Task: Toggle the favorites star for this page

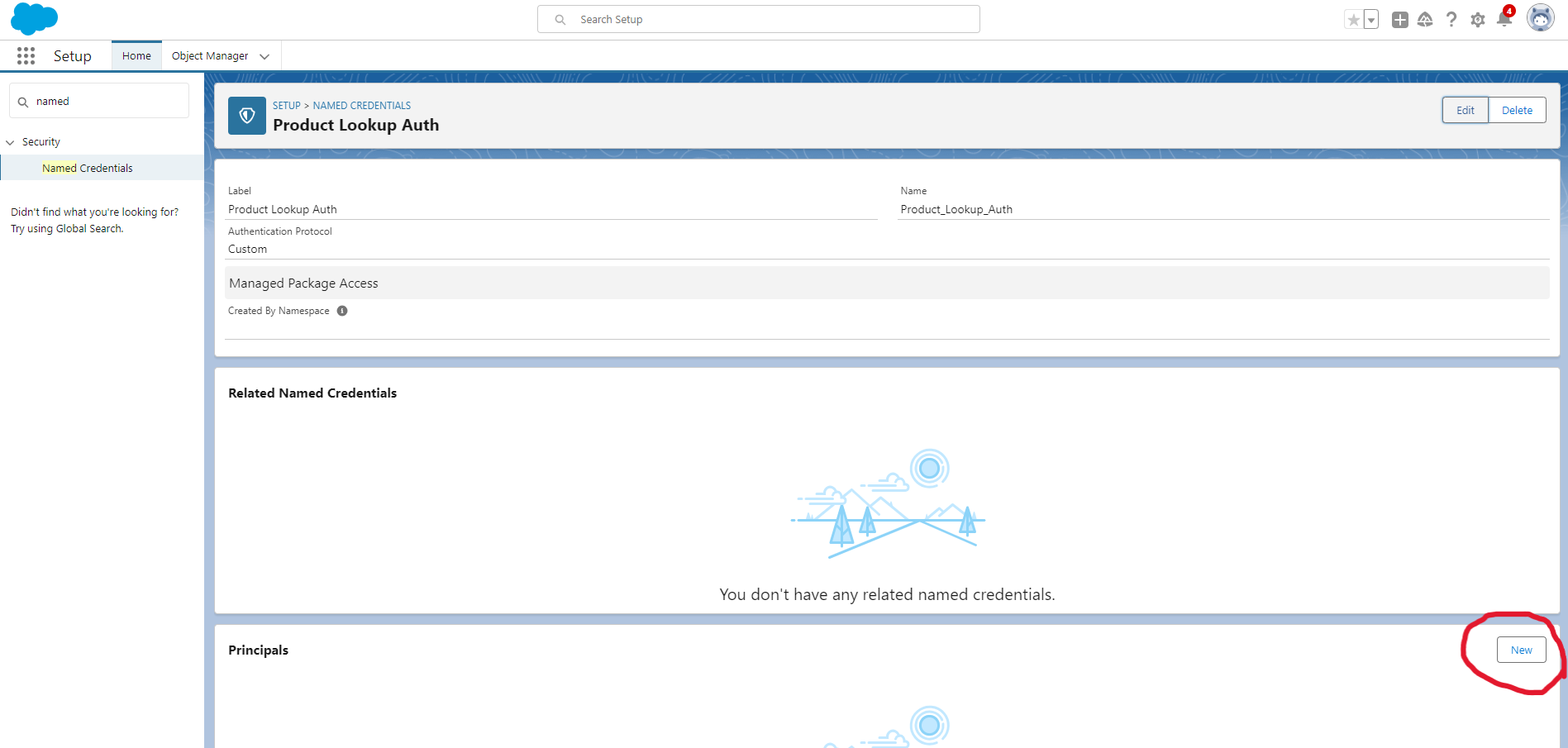Action: point(1353,18)
